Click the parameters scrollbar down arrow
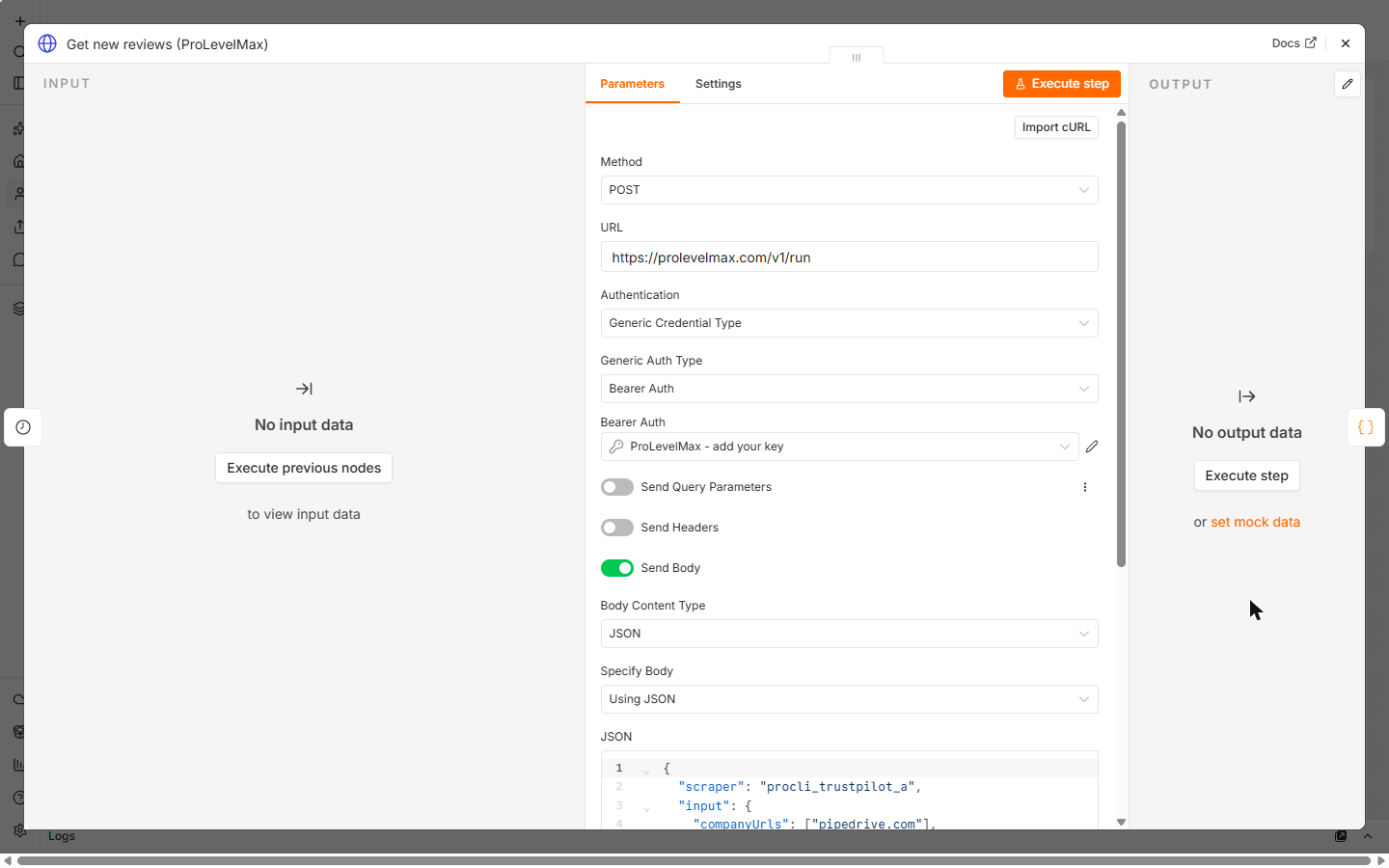Image resolution: width=1389 pixels, height=868 pixels. click(1121, 822)
